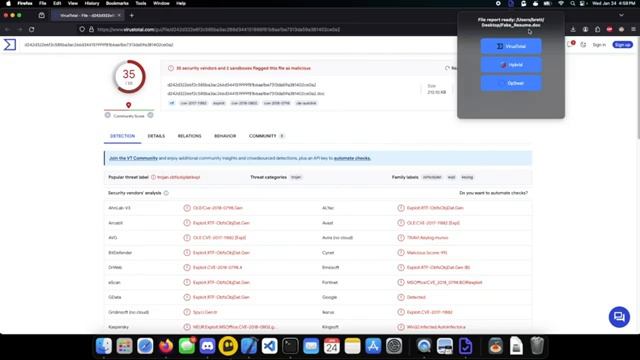Viewport: 640px width, 360px height.
Task: Open the File menu
Action: 42,3
